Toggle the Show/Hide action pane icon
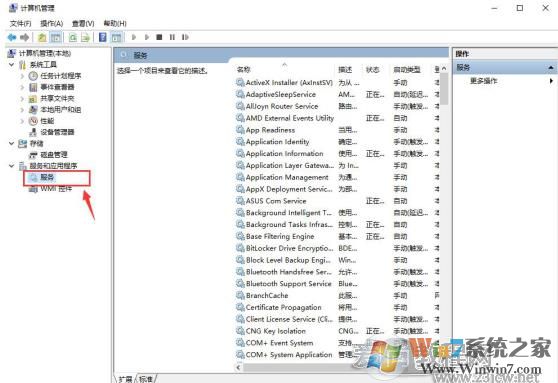 [x=116, y=37]
